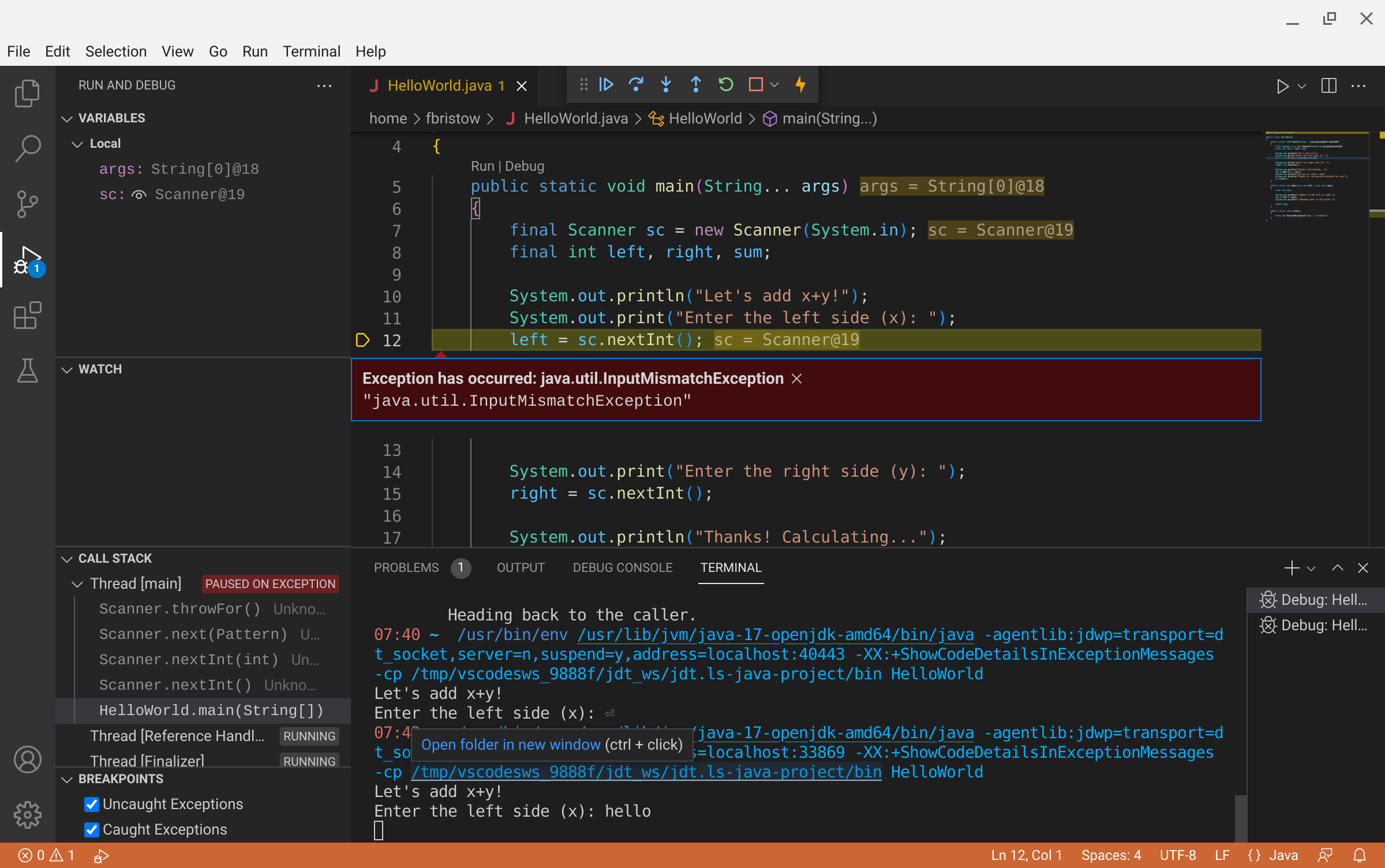1385x868 pixels.
Task: Open the Testing flask view
Action: (27, 370)
